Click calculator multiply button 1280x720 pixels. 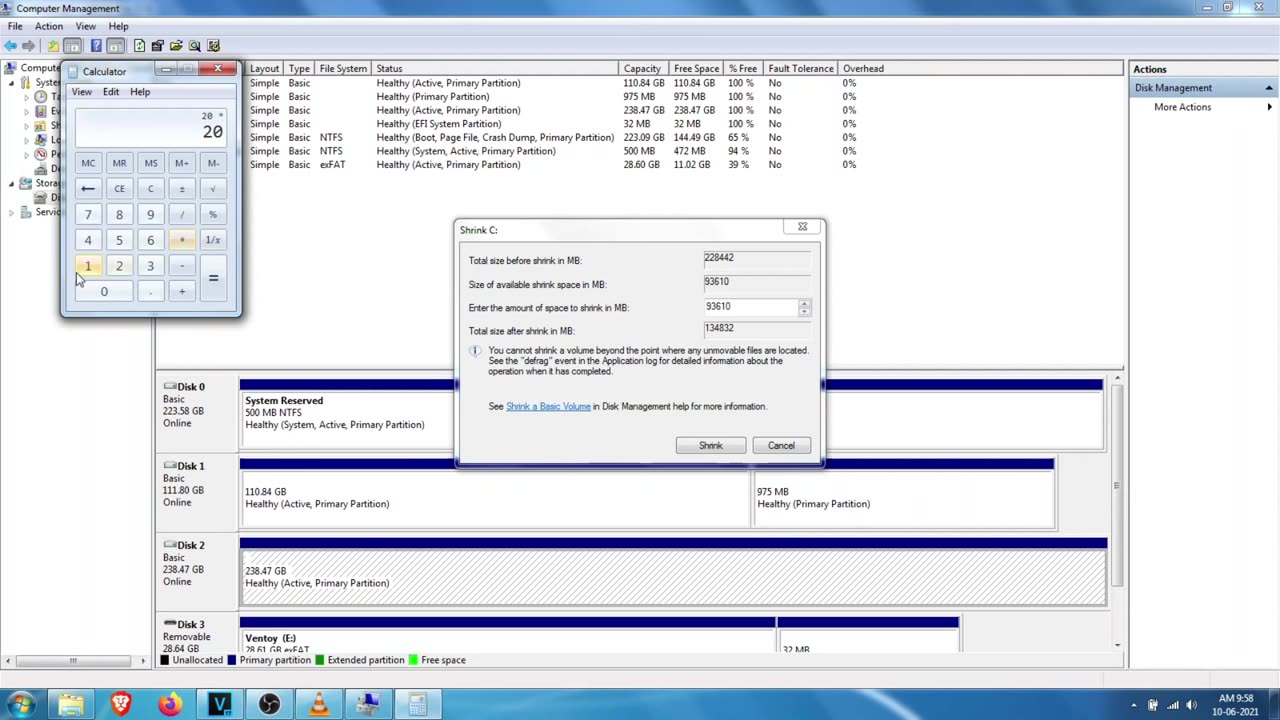tap(182, 240)
